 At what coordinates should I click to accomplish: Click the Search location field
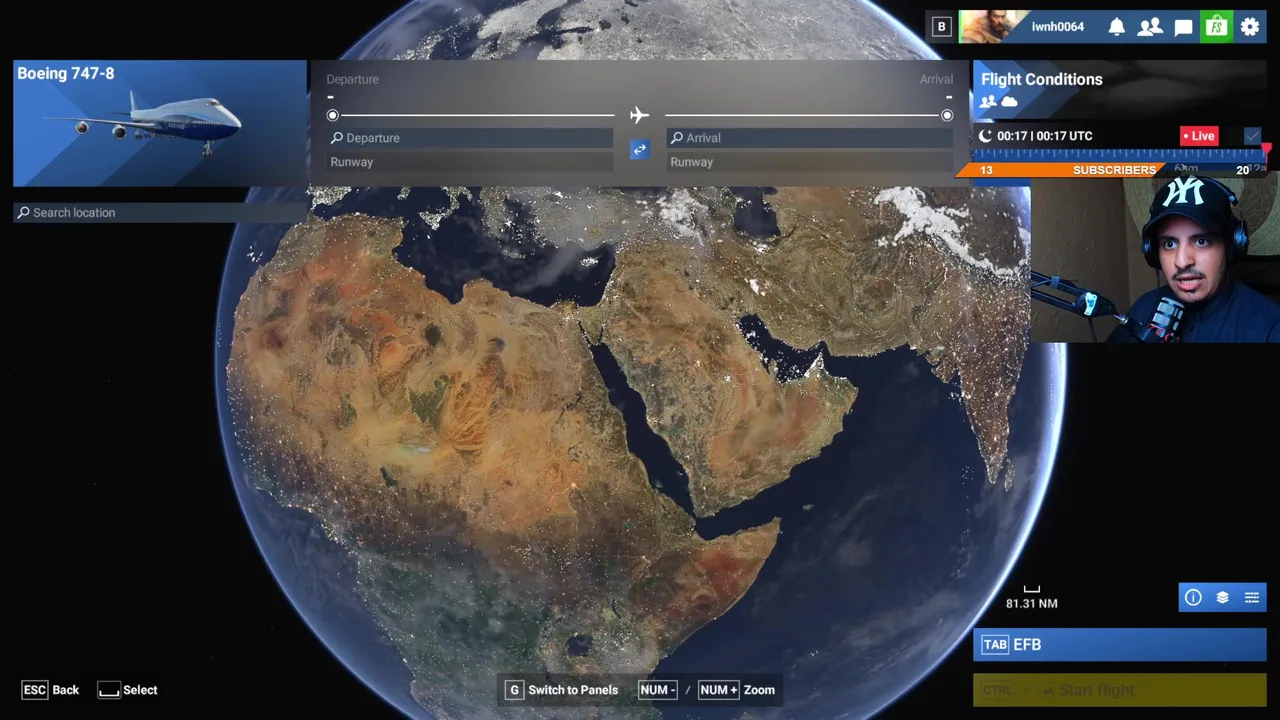(x=160, y=212)
